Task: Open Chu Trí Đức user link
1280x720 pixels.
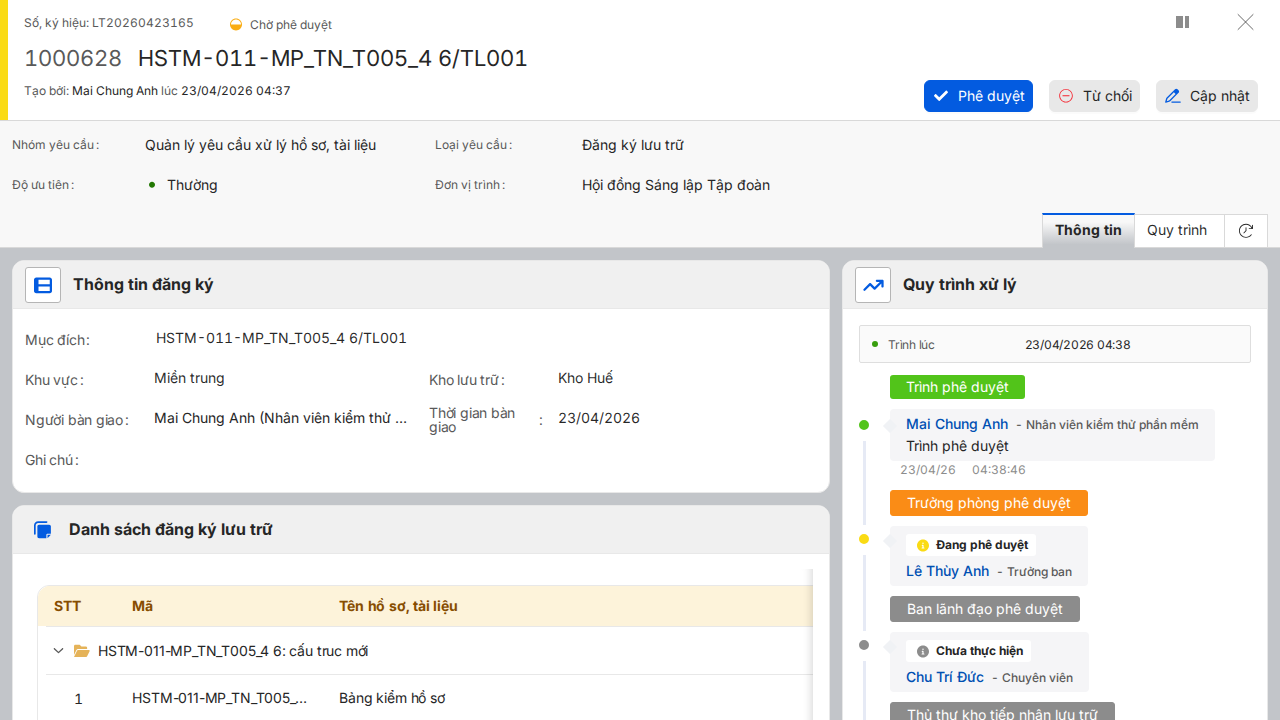Action: click(x=945, y=677)
